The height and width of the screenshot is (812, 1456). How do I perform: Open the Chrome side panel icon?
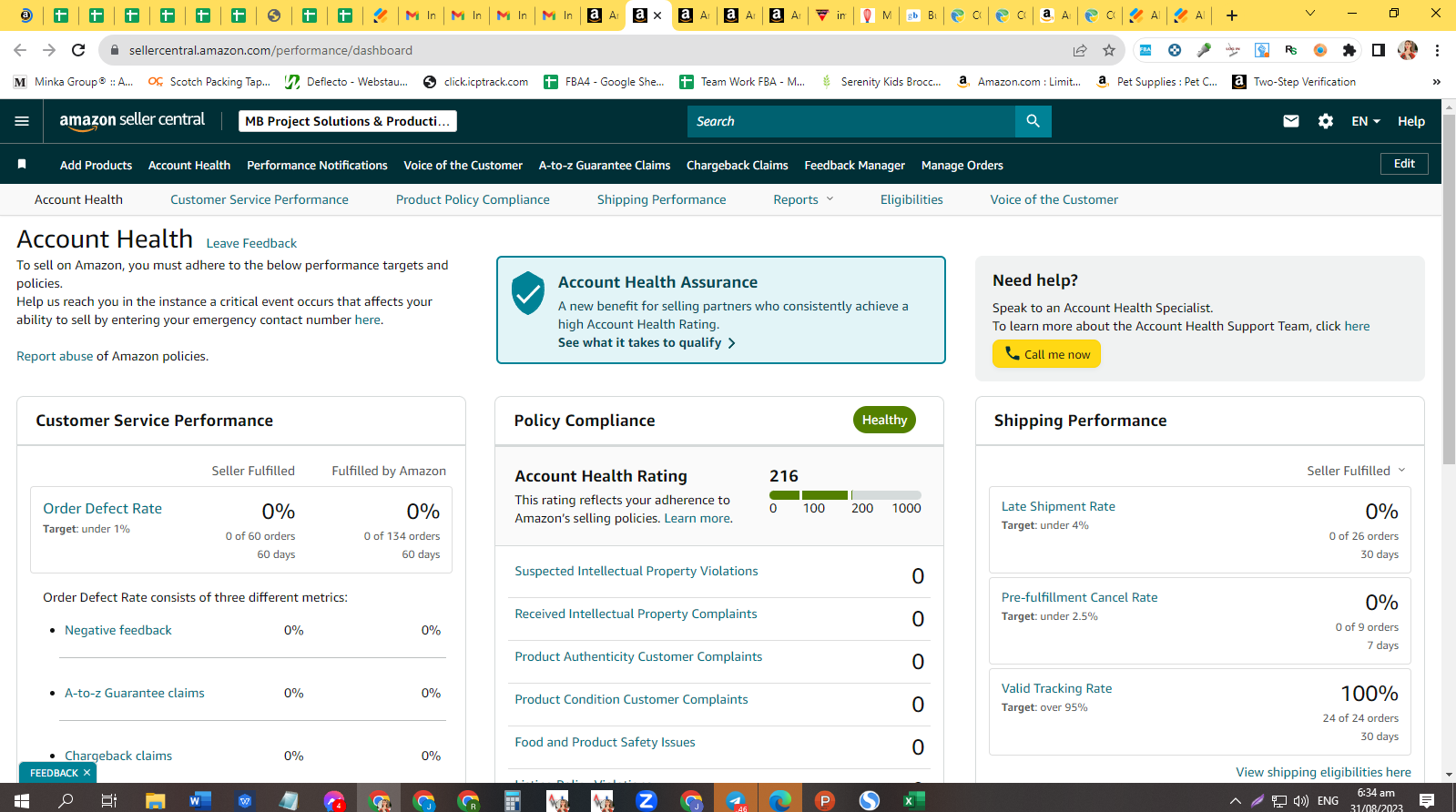1379,50
